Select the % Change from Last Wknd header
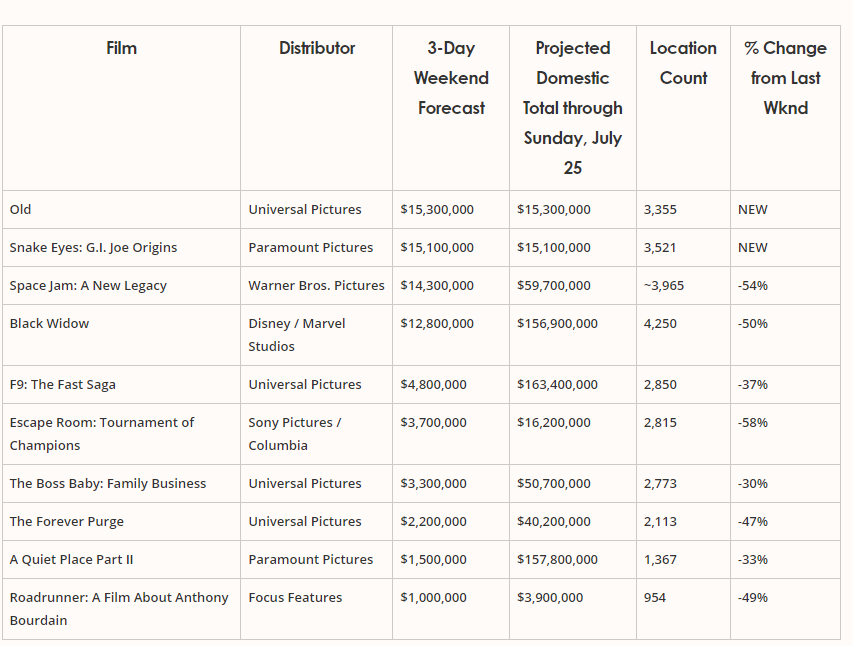 tap(786, 78)
